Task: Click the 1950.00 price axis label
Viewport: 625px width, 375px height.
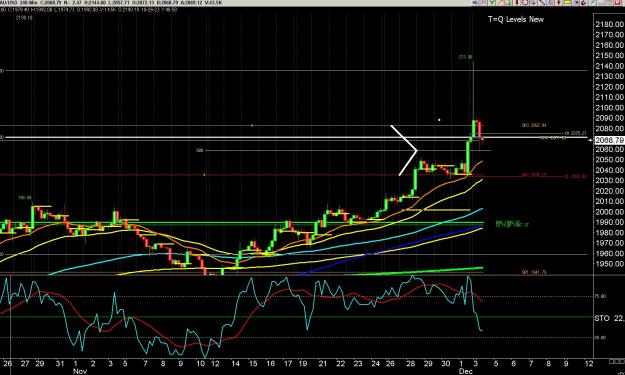Action: click(609, 264)
